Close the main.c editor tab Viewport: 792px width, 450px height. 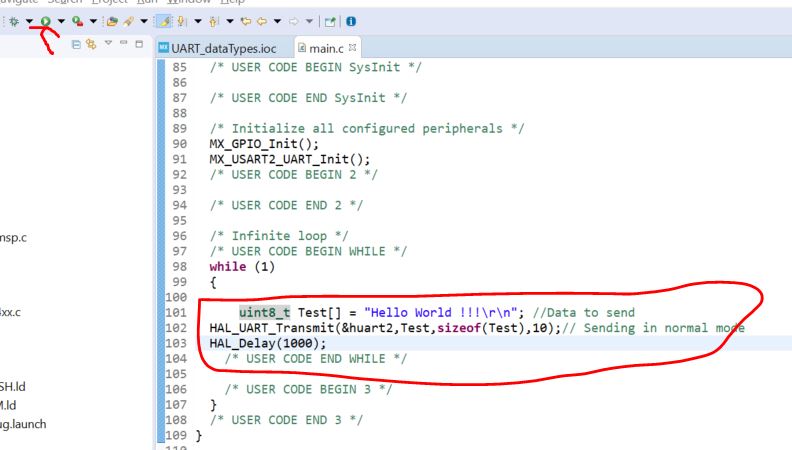click(x=352, y=48)
